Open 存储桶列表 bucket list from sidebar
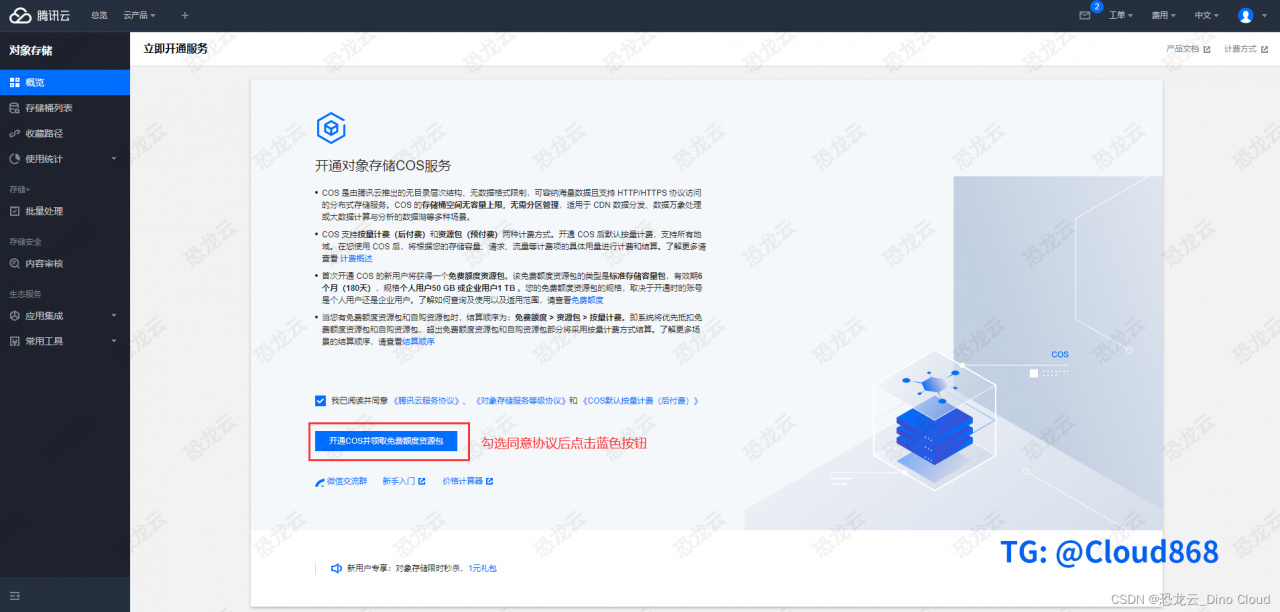The image size is (1280, 612). (58, 108)
